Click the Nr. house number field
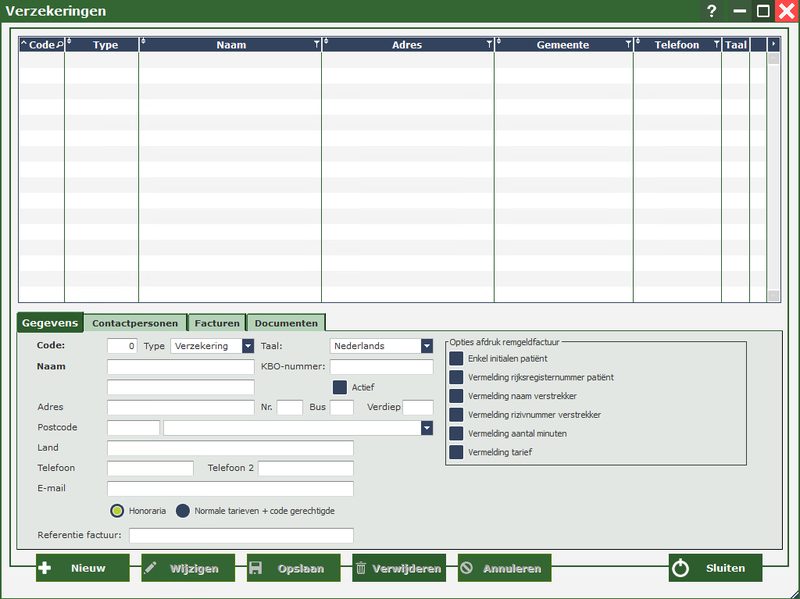 coord(290,408)
